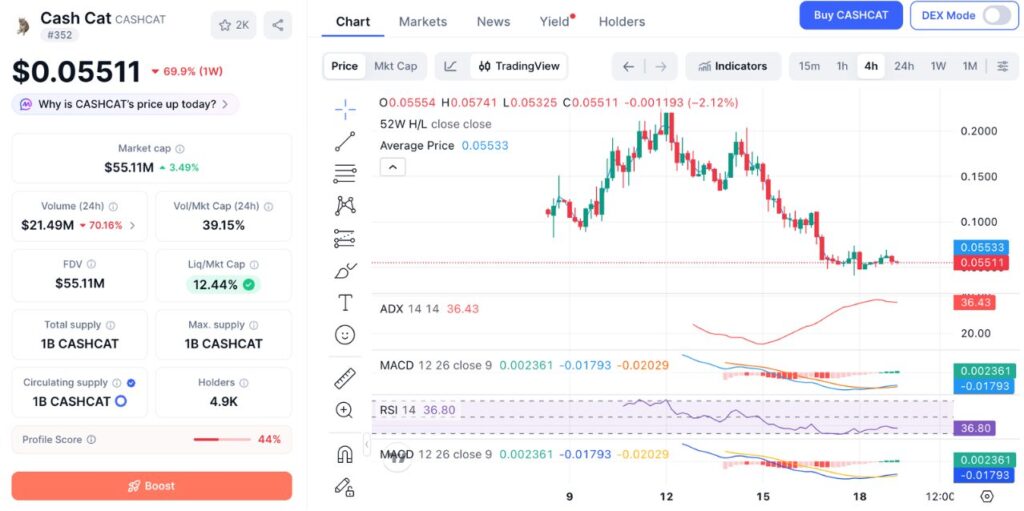Viewport: 1024px width, 511px height.
Task: Set the interval to 15m
Action: 809,66
